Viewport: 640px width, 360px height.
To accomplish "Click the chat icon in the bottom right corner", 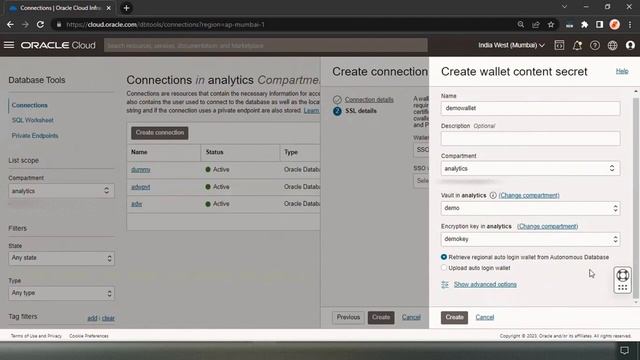I will (x=624, y=350).
